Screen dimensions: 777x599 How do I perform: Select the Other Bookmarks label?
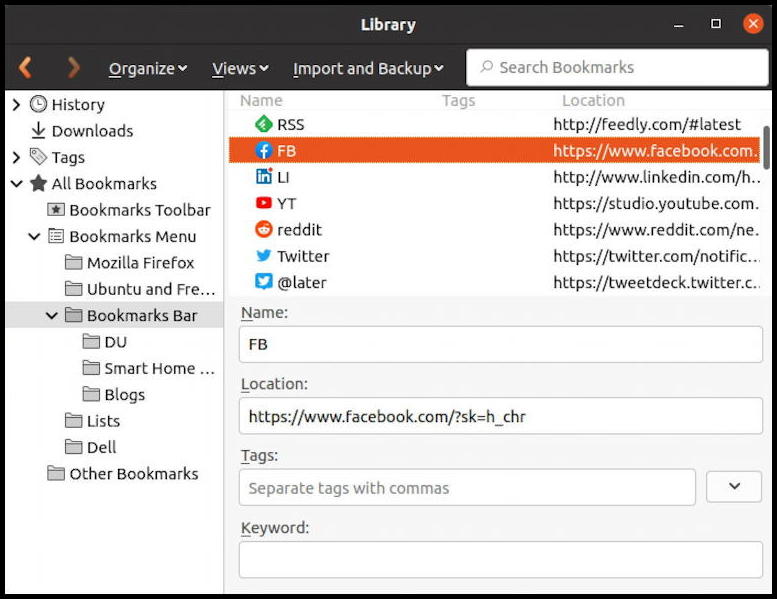134,474
